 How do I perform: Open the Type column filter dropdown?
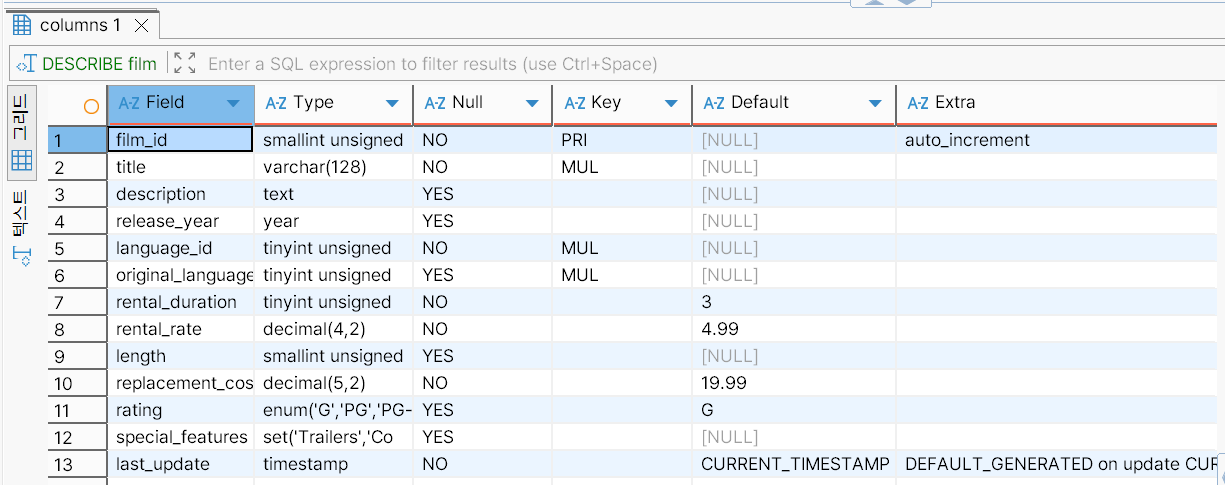tap(392, 103)
